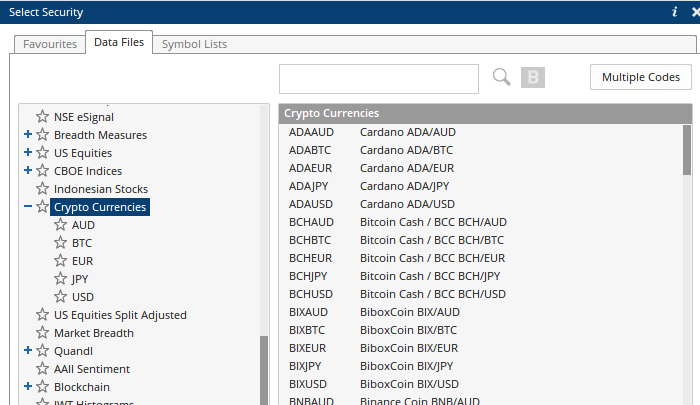Screen dimensions: 700x405
Task: Star the AAII Sentiment entry
Action: [42, 368]
